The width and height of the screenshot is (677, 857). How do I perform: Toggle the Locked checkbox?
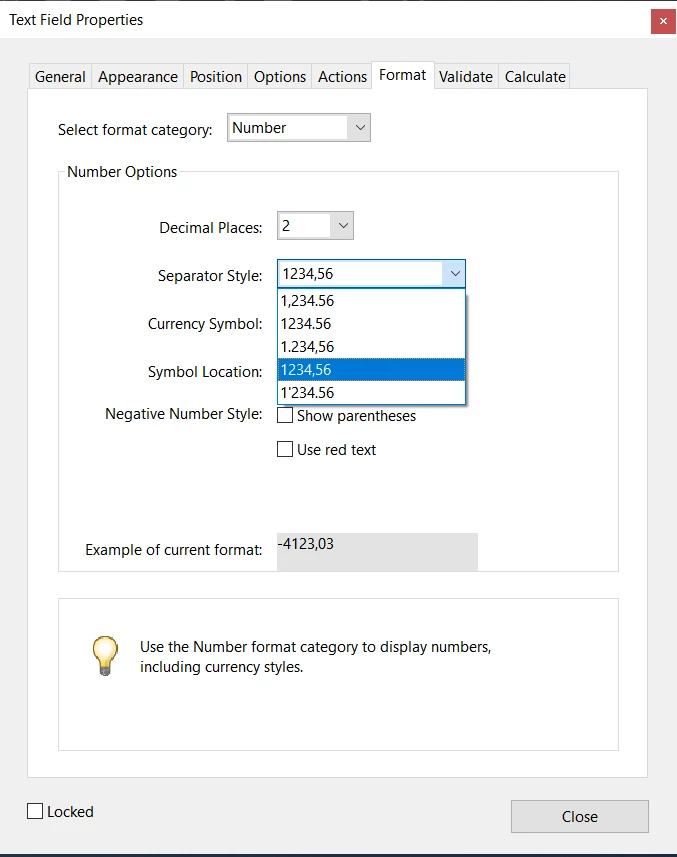tap(35, 811)
